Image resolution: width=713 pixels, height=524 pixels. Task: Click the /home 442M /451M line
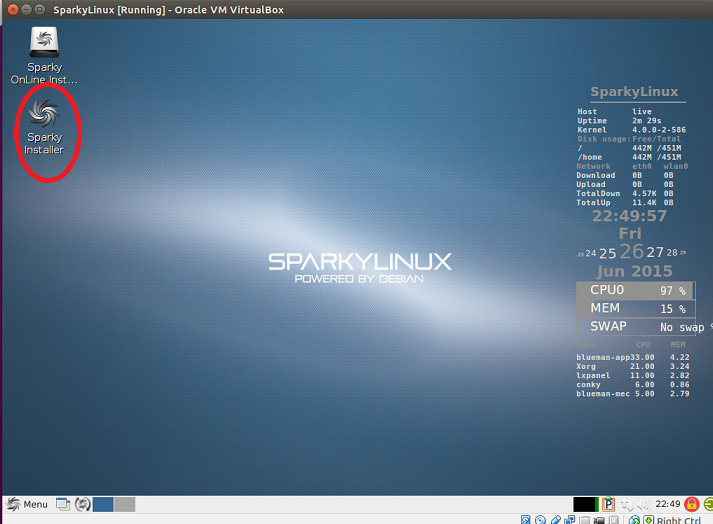point(629,157)
